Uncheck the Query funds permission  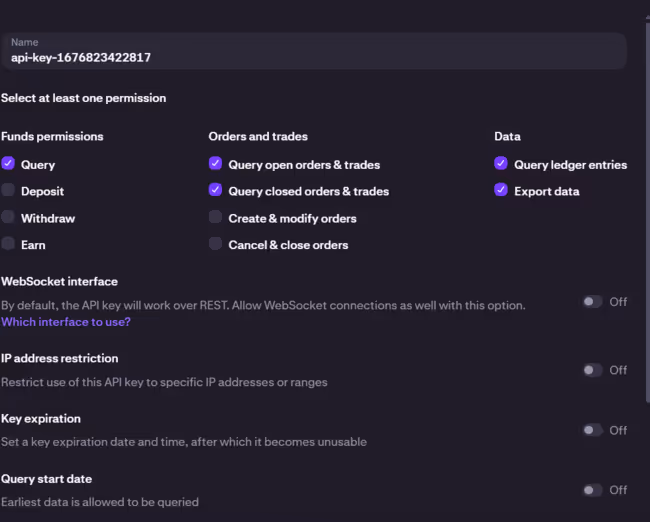(x=8, y=164)
